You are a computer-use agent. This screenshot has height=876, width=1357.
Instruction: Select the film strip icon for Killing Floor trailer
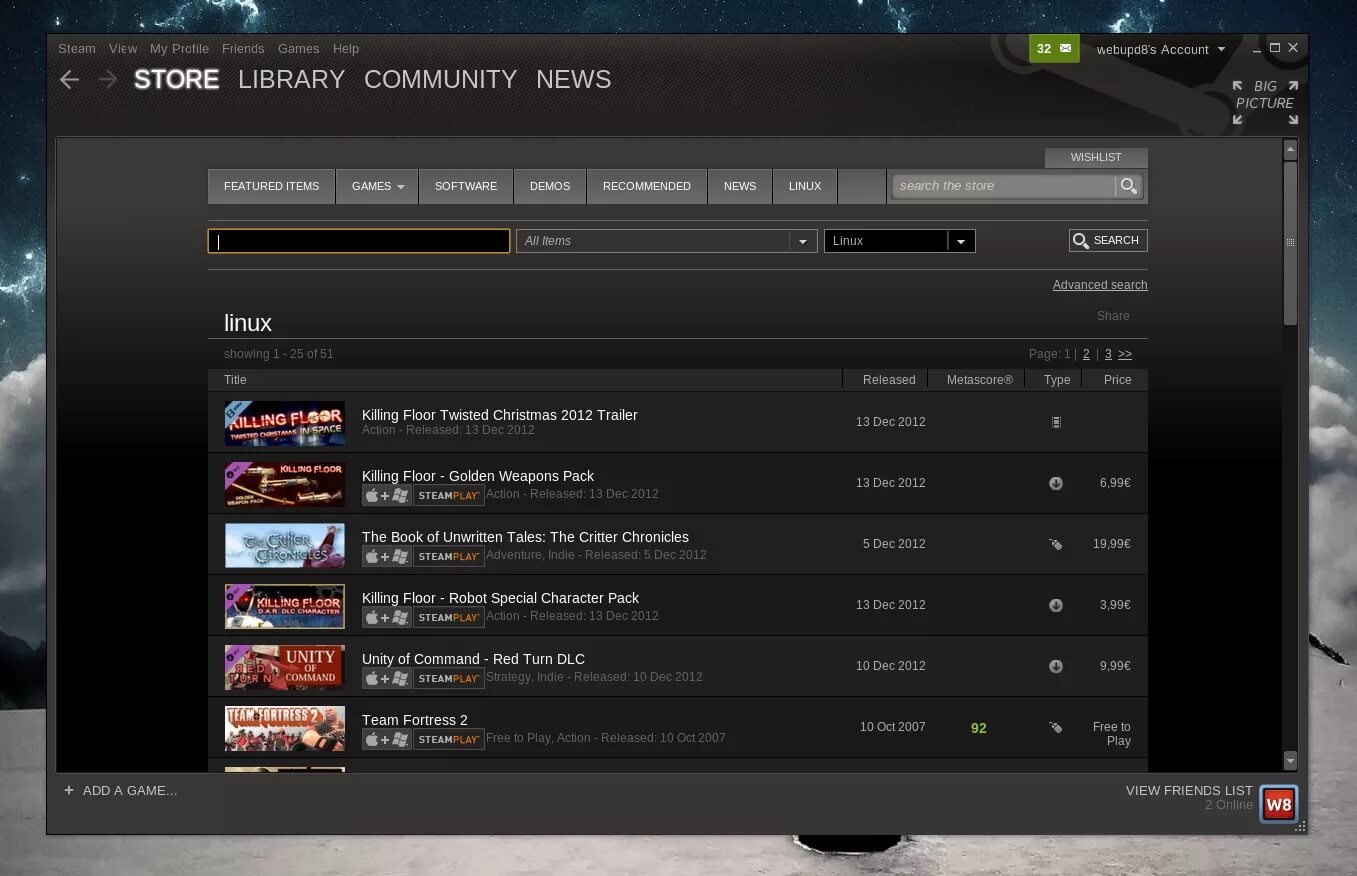coord(1056,422)
